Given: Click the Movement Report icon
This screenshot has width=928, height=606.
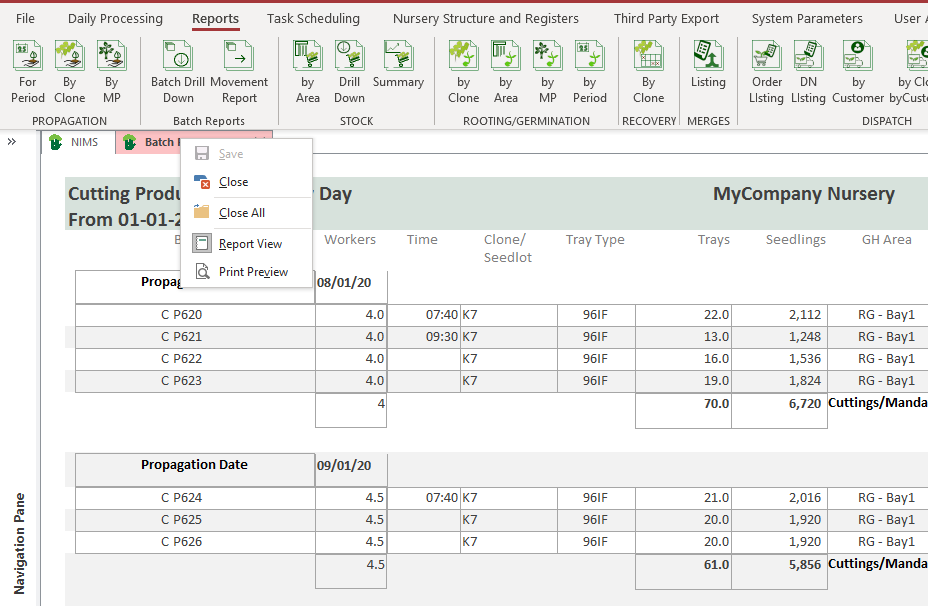Looking at the screenshot, I should click(238, 72).
